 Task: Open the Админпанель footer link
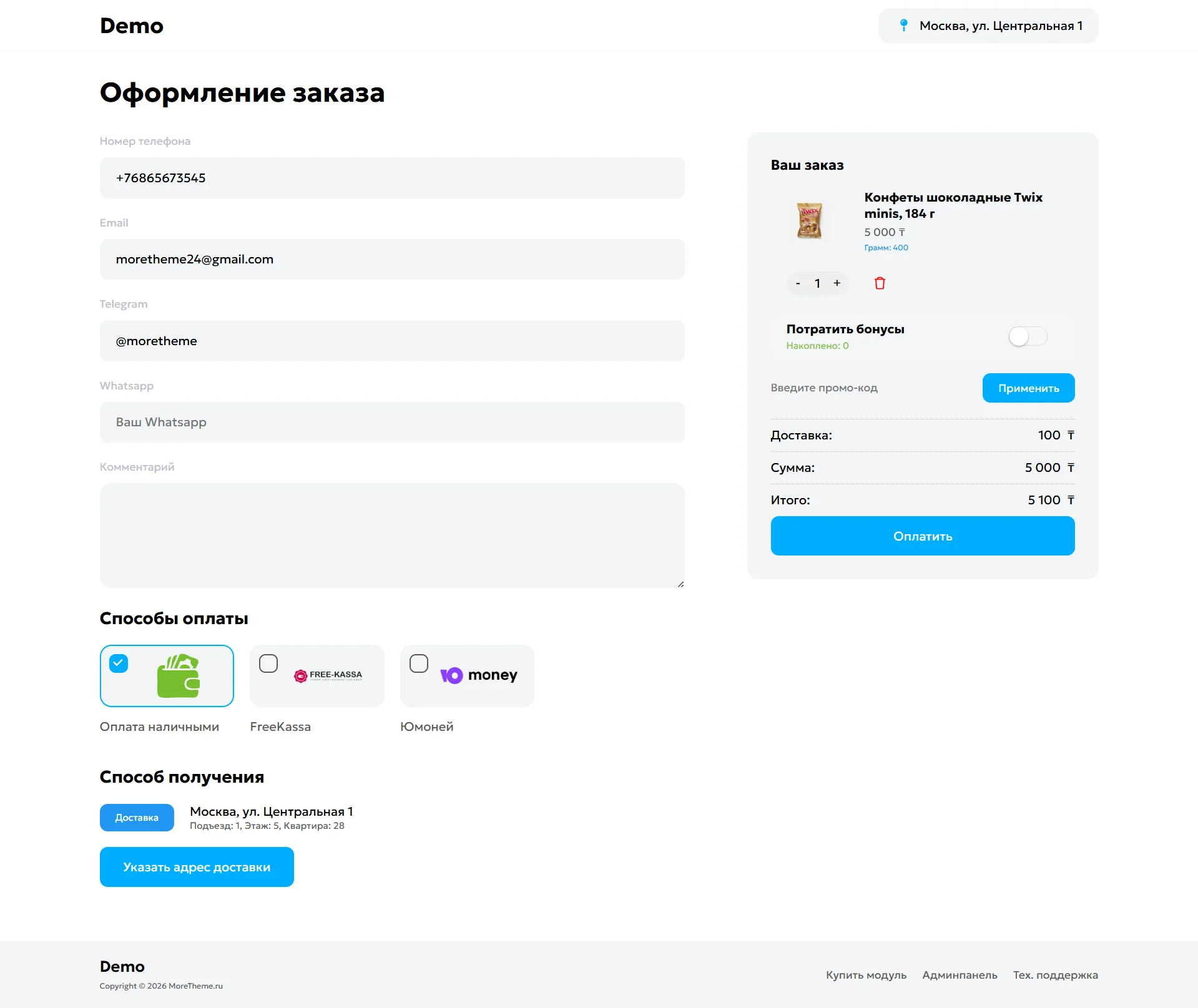tap(960, 975)
